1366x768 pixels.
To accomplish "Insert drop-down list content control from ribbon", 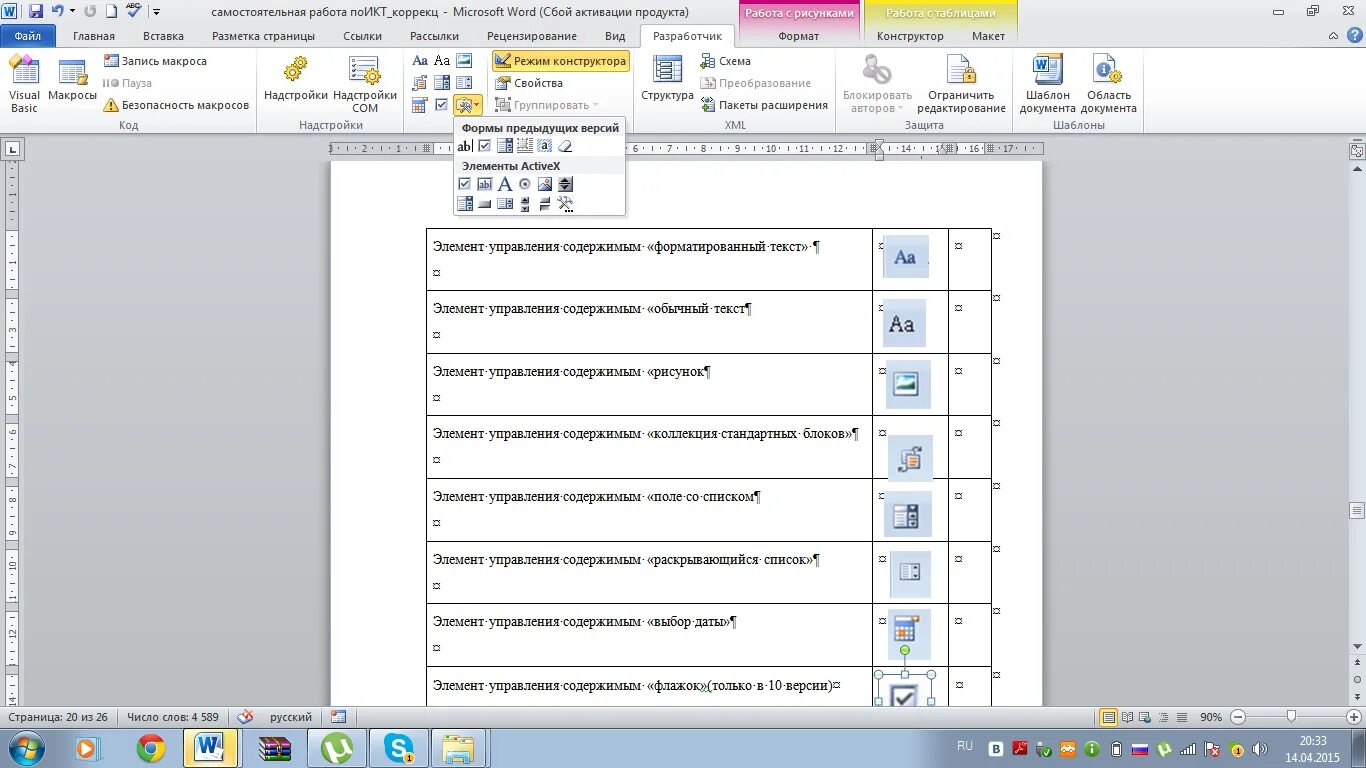I will point(464,83).
